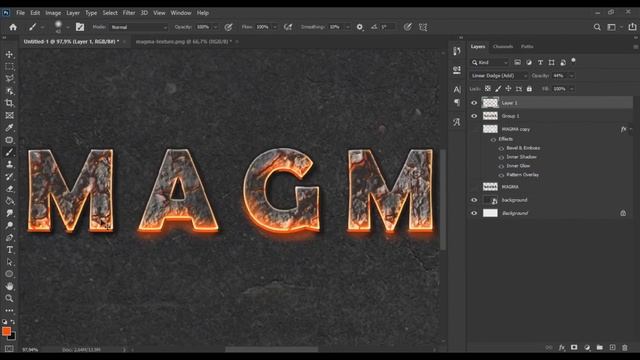Switch to the Channels tab
The width and height of the screenshot is (640, 360).
pos(503,47)
